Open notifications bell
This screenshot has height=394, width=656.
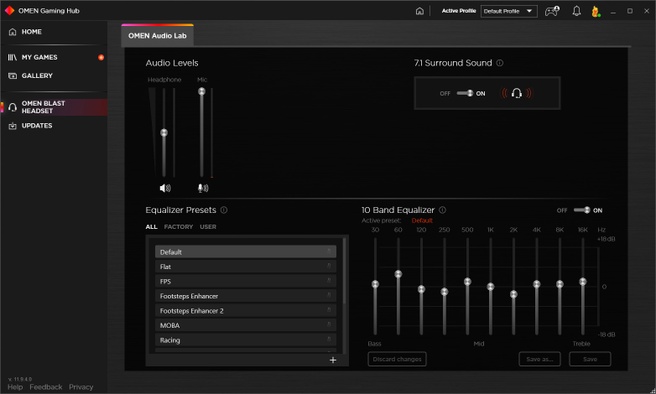577,11
